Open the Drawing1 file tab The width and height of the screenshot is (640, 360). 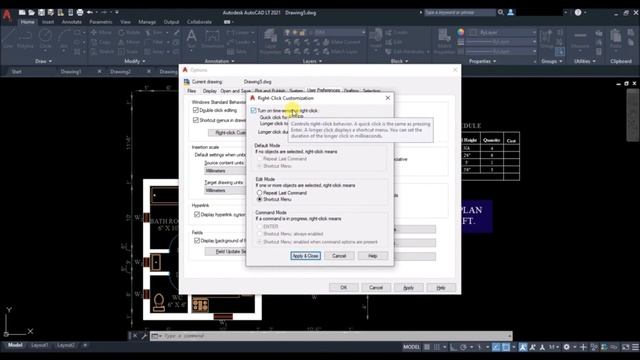tap(71, 72)
